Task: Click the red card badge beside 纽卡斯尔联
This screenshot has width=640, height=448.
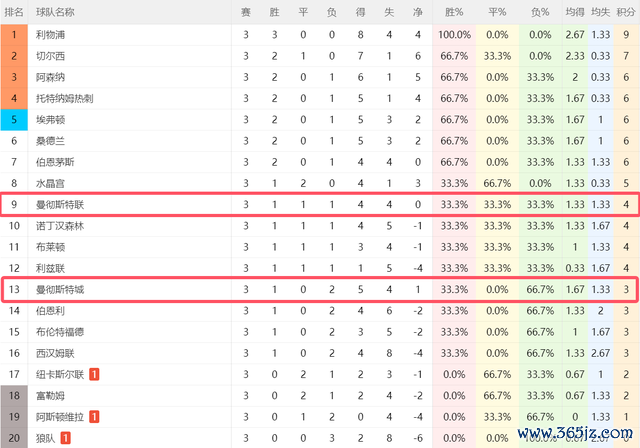Action: 94,374
